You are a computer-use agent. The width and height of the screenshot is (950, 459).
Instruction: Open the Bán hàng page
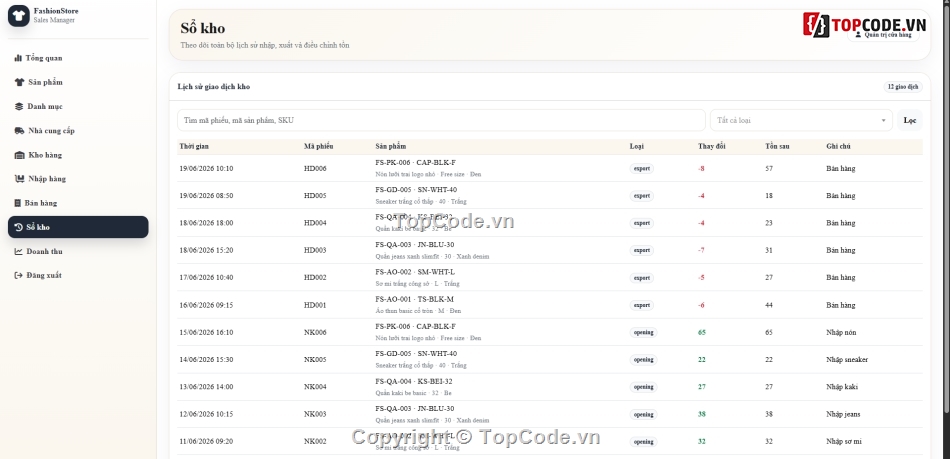point(78,203)
